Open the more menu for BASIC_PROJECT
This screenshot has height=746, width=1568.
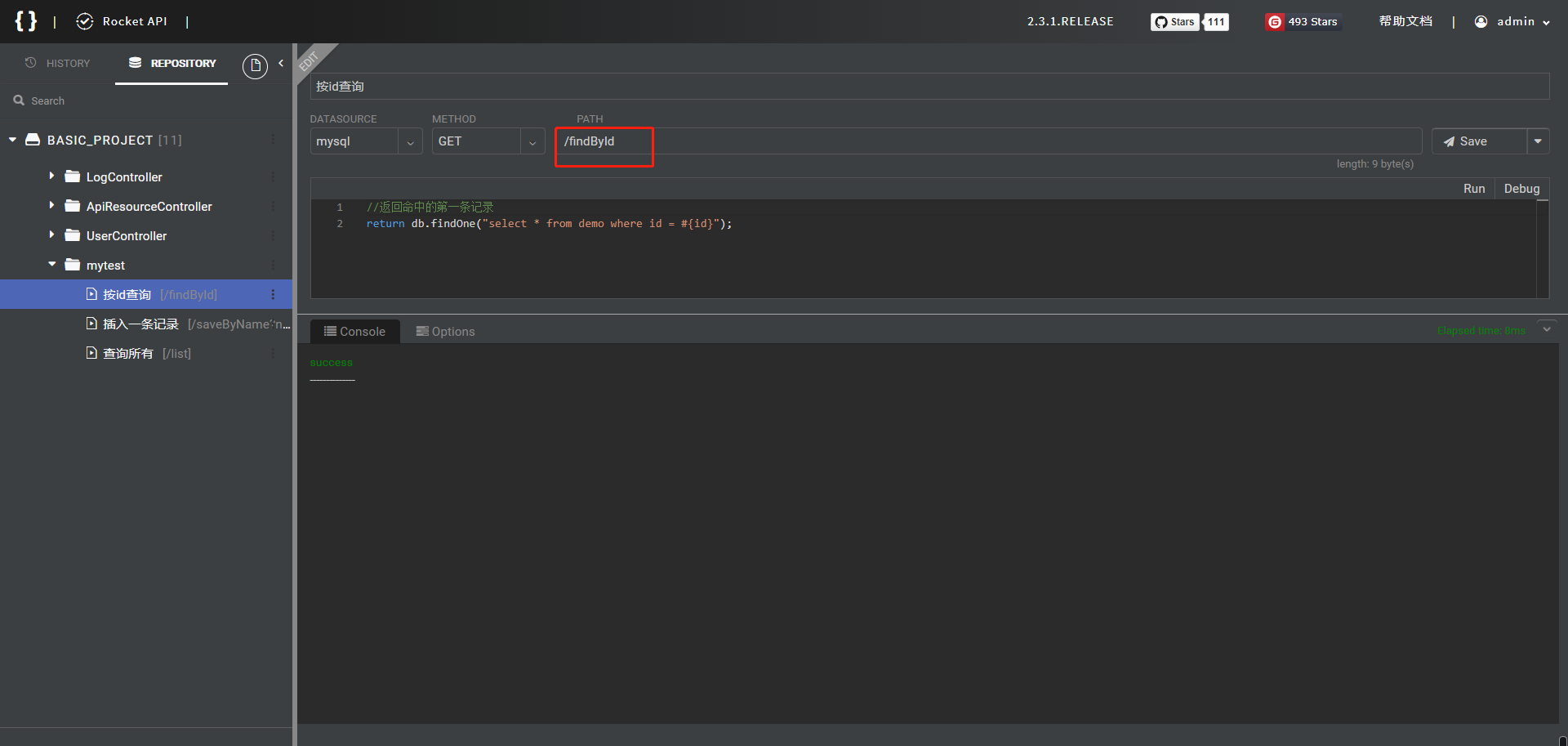coord(273,140)
